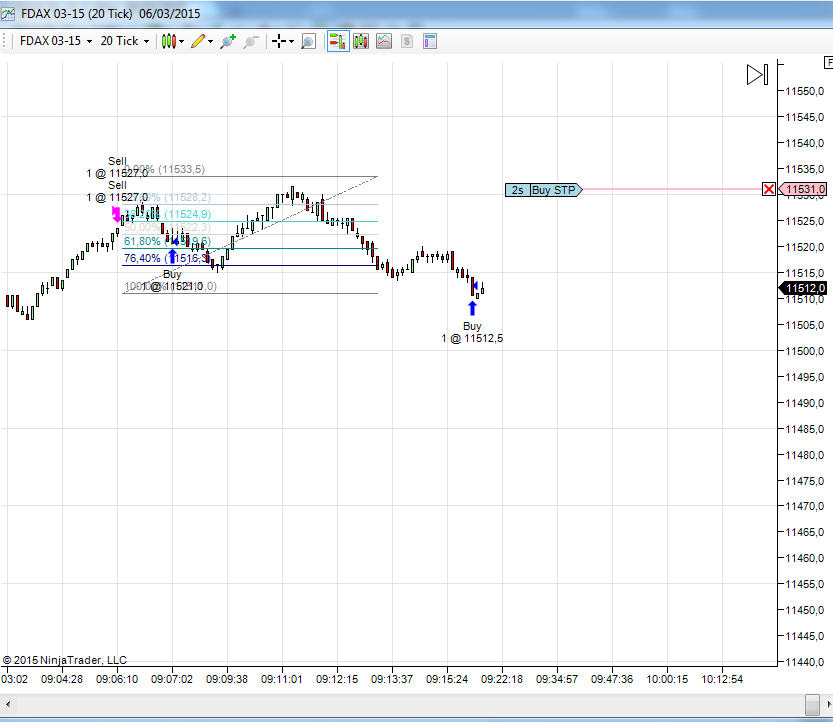
Task: Expand the drawing tools dropdown arrow
Action: tap(210, 41)
